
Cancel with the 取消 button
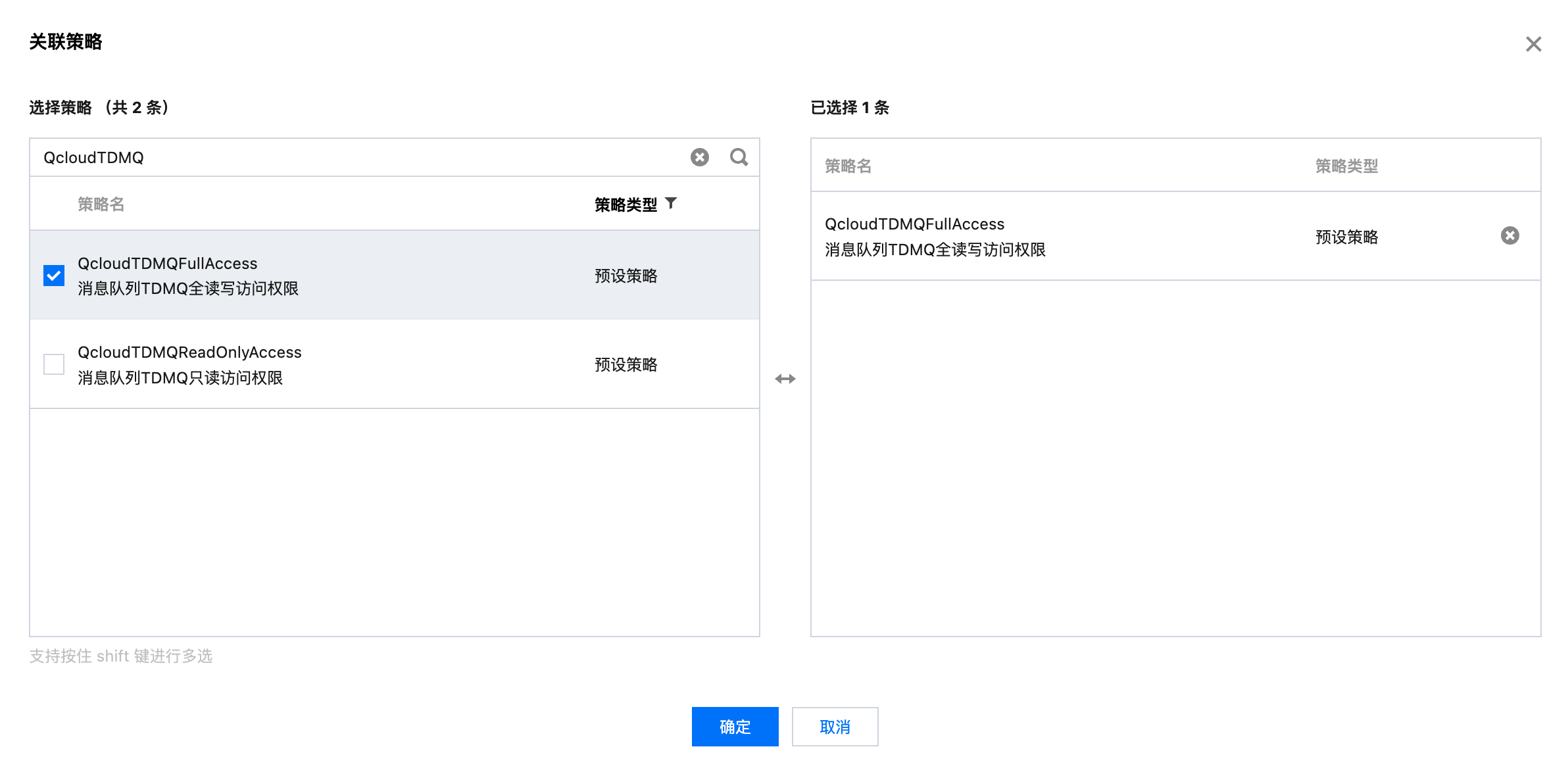tap(835, 727)
